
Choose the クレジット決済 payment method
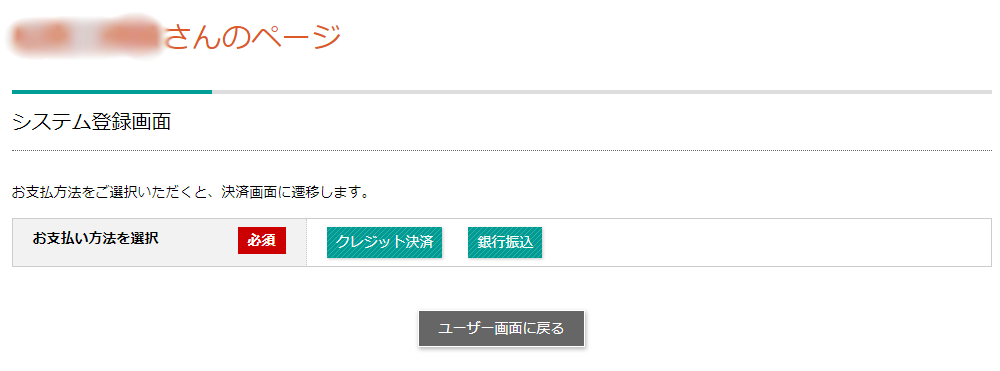384,242
